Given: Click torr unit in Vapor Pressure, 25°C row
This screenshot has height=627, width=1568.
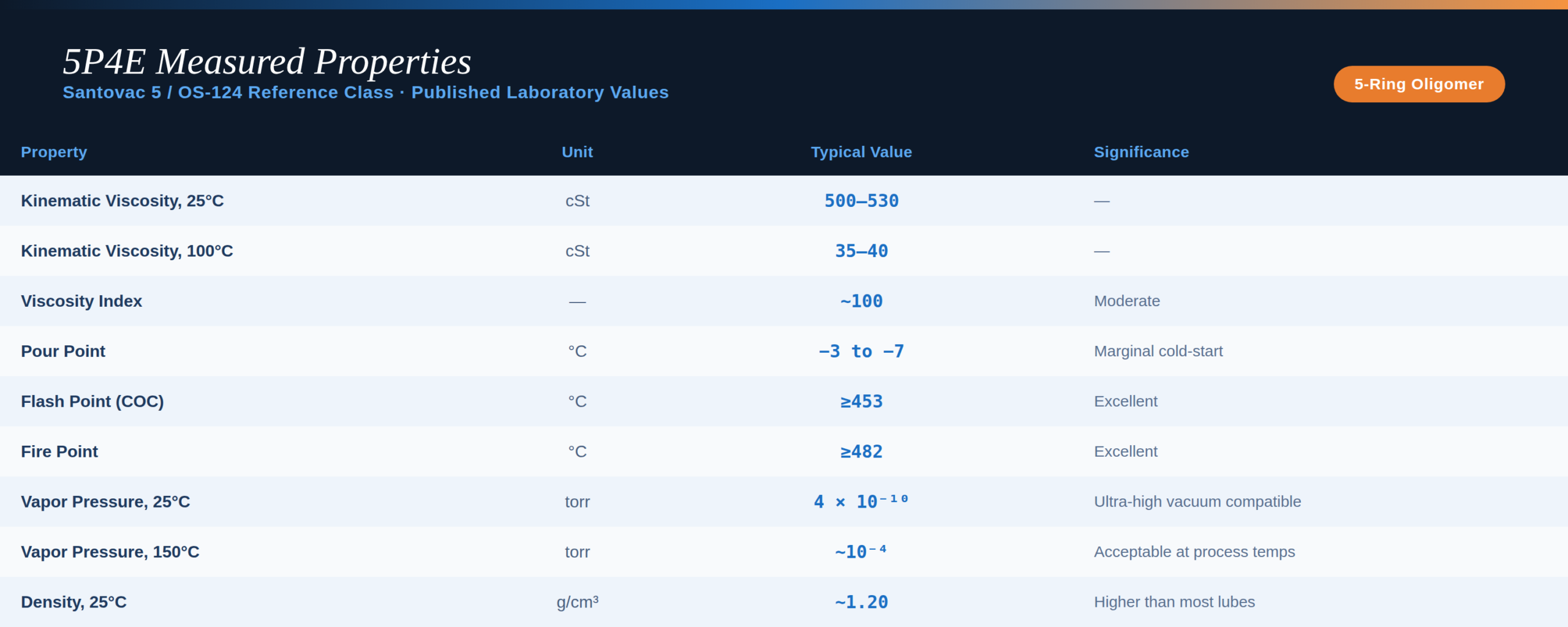Looking at the screenshot, I should [x=577, y=502].
